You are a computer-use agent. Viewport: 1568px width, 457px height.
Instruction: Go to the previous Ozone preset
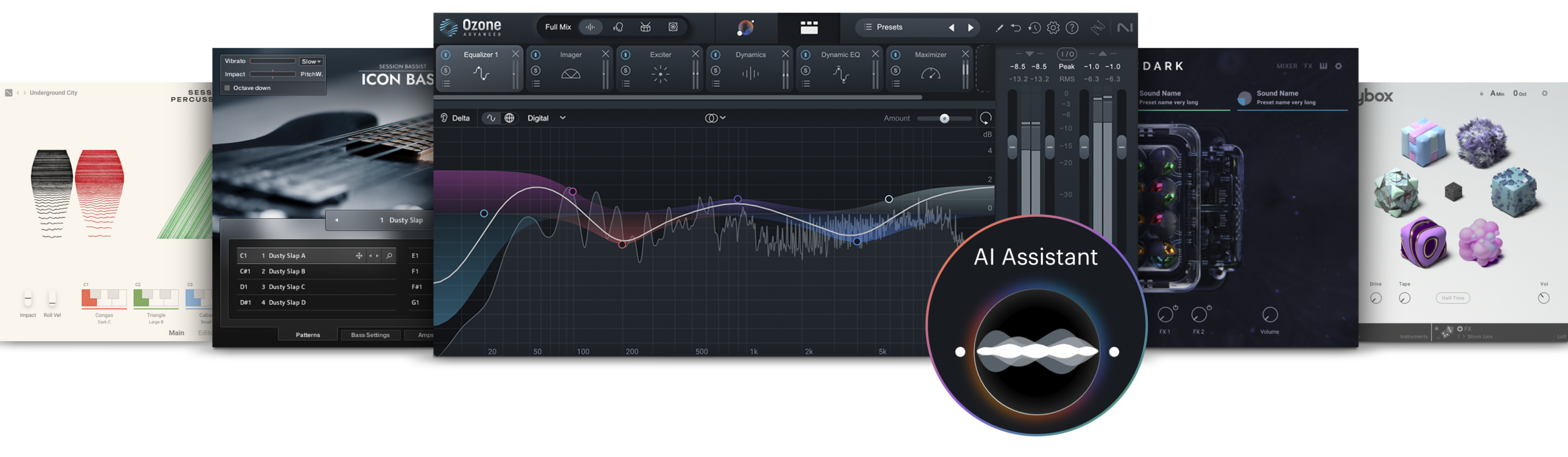click(951, 27)
